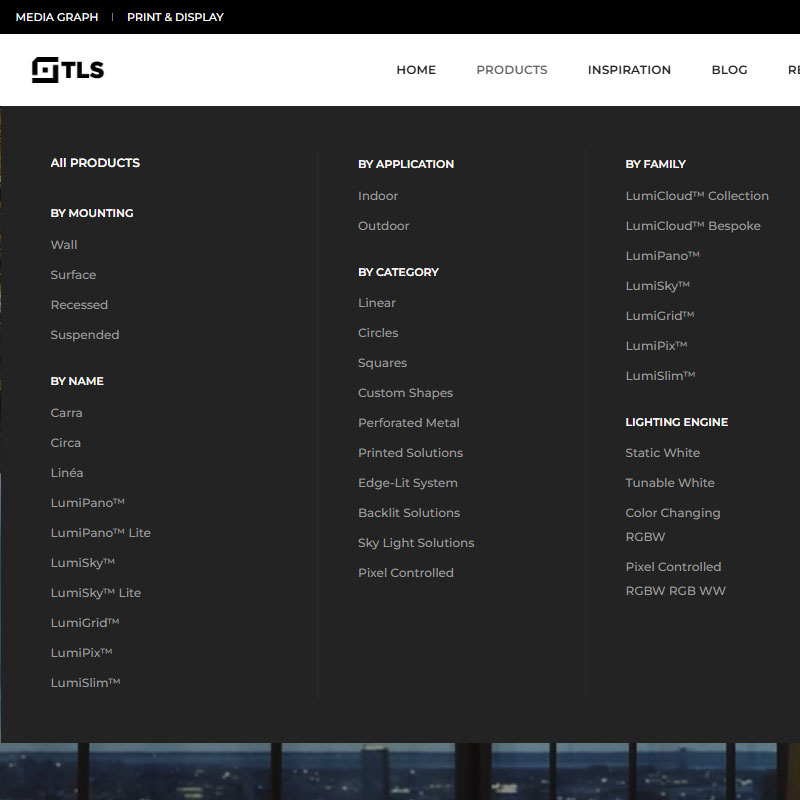Open Suspended mounting products

[85, 335]
